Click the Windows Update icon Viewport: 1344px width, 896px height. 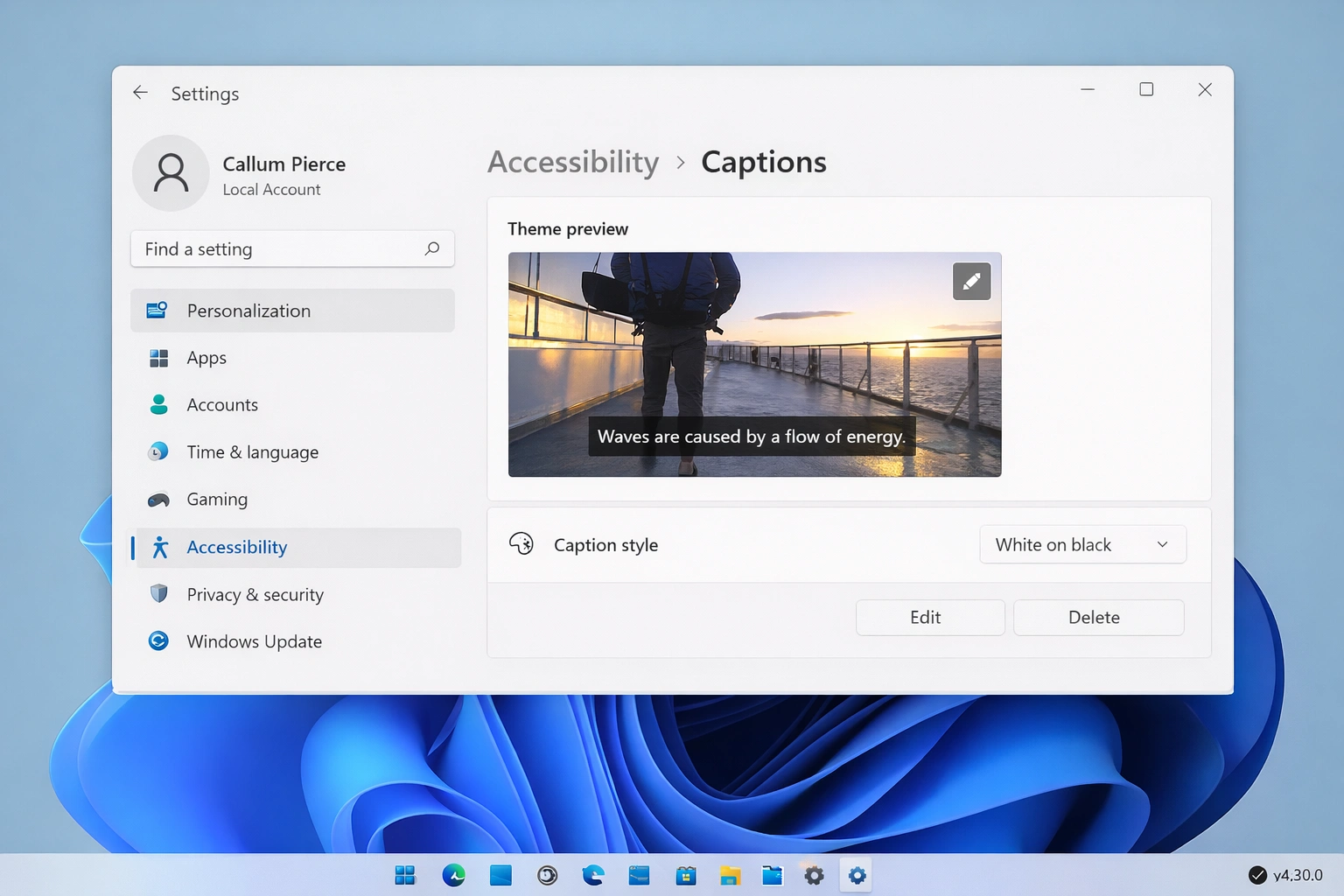(158, 640)
